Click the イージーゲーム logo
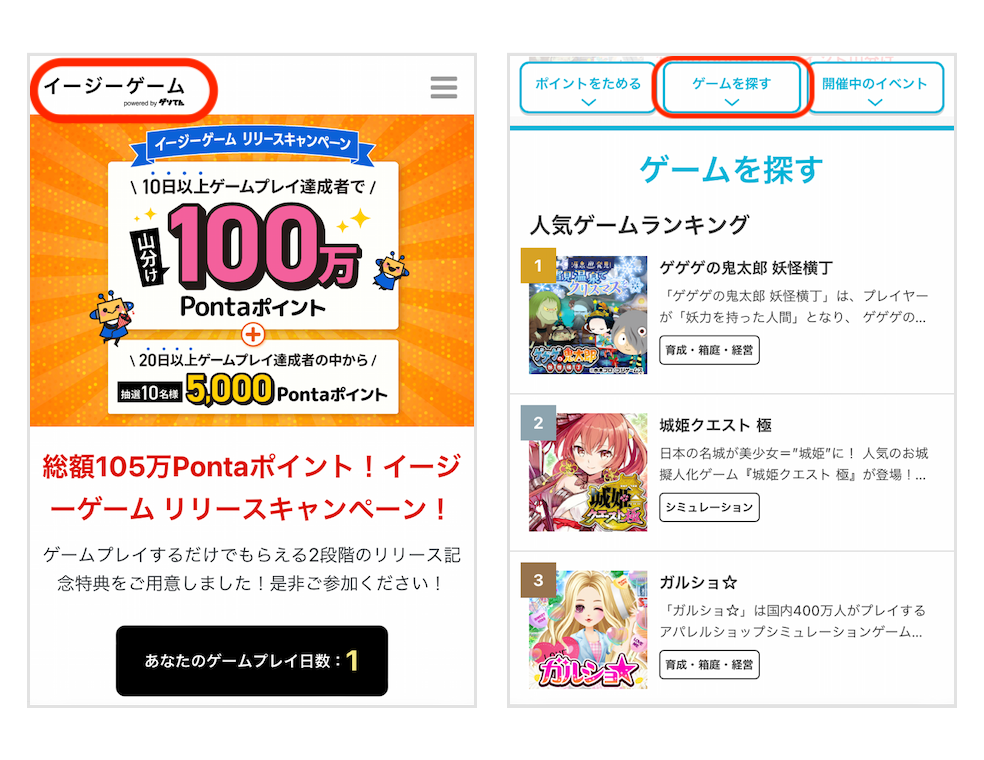 (115, 90)
